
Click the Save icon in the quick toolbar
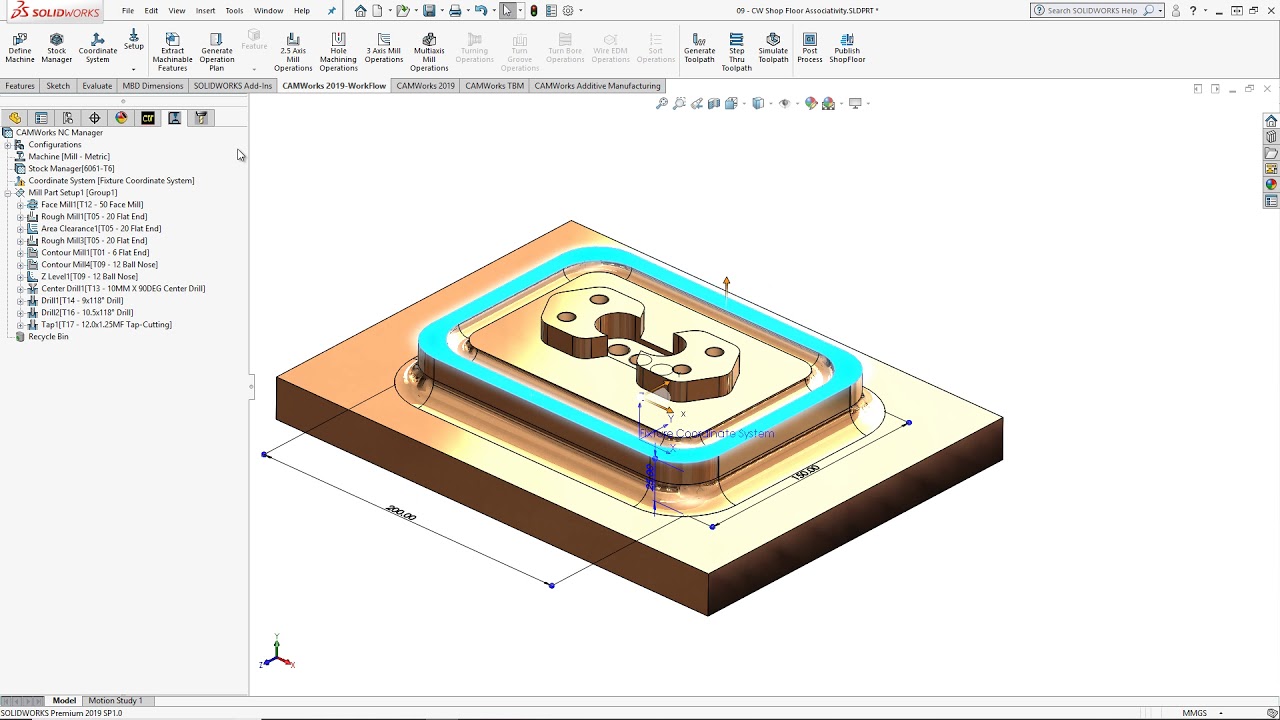coord(429,11)
